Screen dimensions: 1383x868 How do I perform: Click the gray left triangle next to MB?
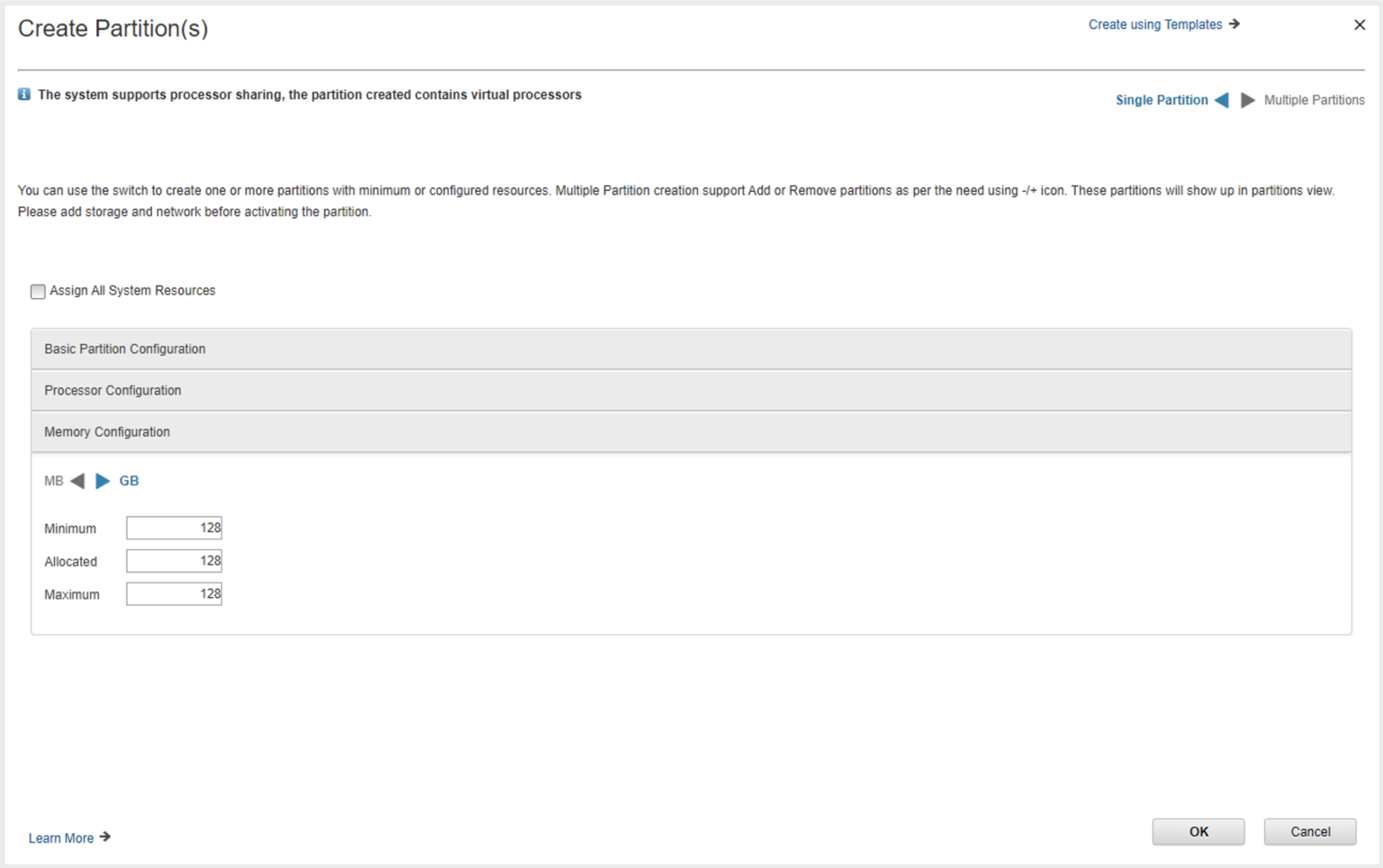(77, 481)
